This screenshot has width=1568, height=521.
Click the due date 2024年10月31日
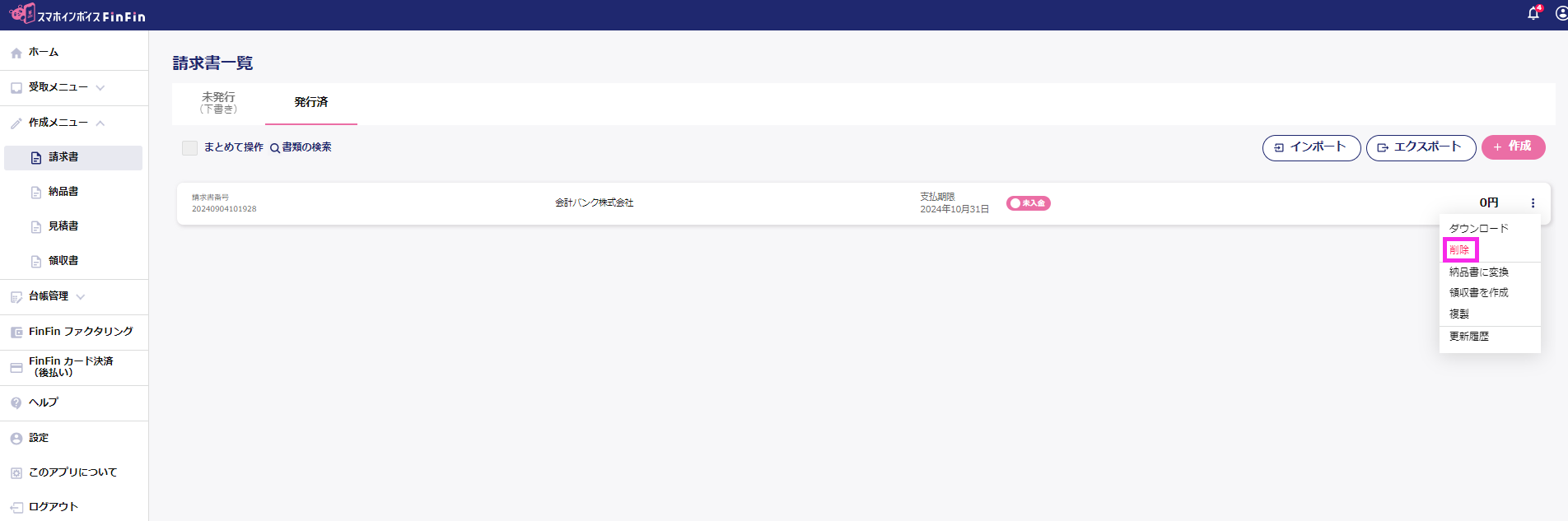[x=954, y=209]
